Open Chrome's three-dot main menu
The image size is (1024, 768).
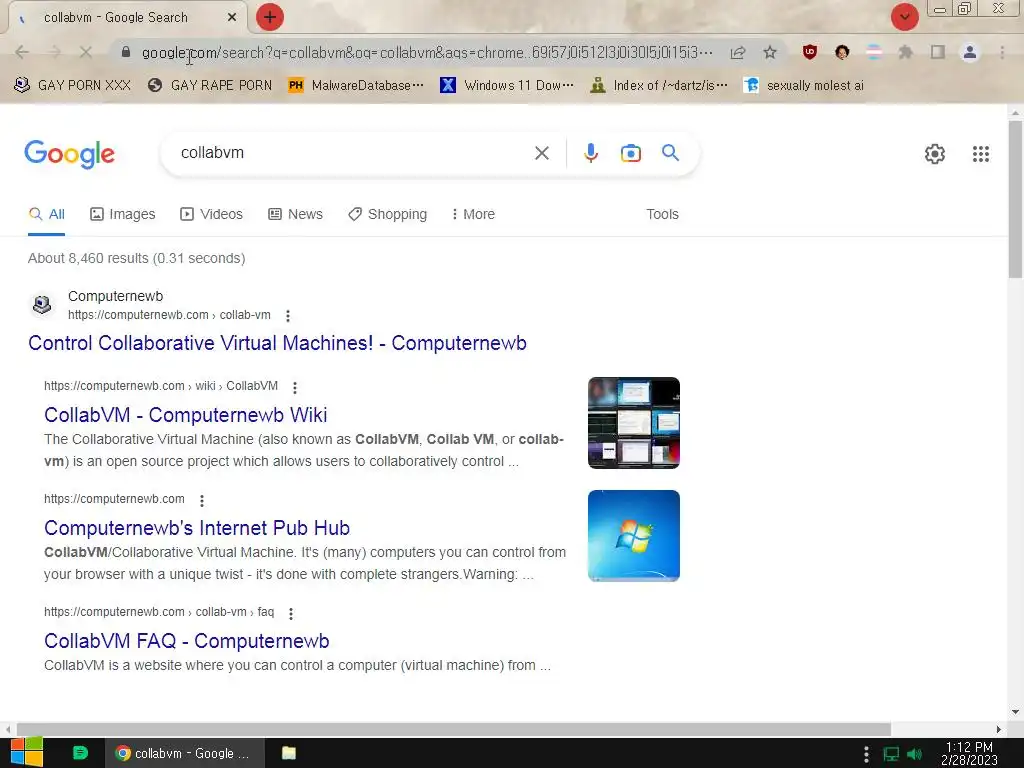[1002, 52]
